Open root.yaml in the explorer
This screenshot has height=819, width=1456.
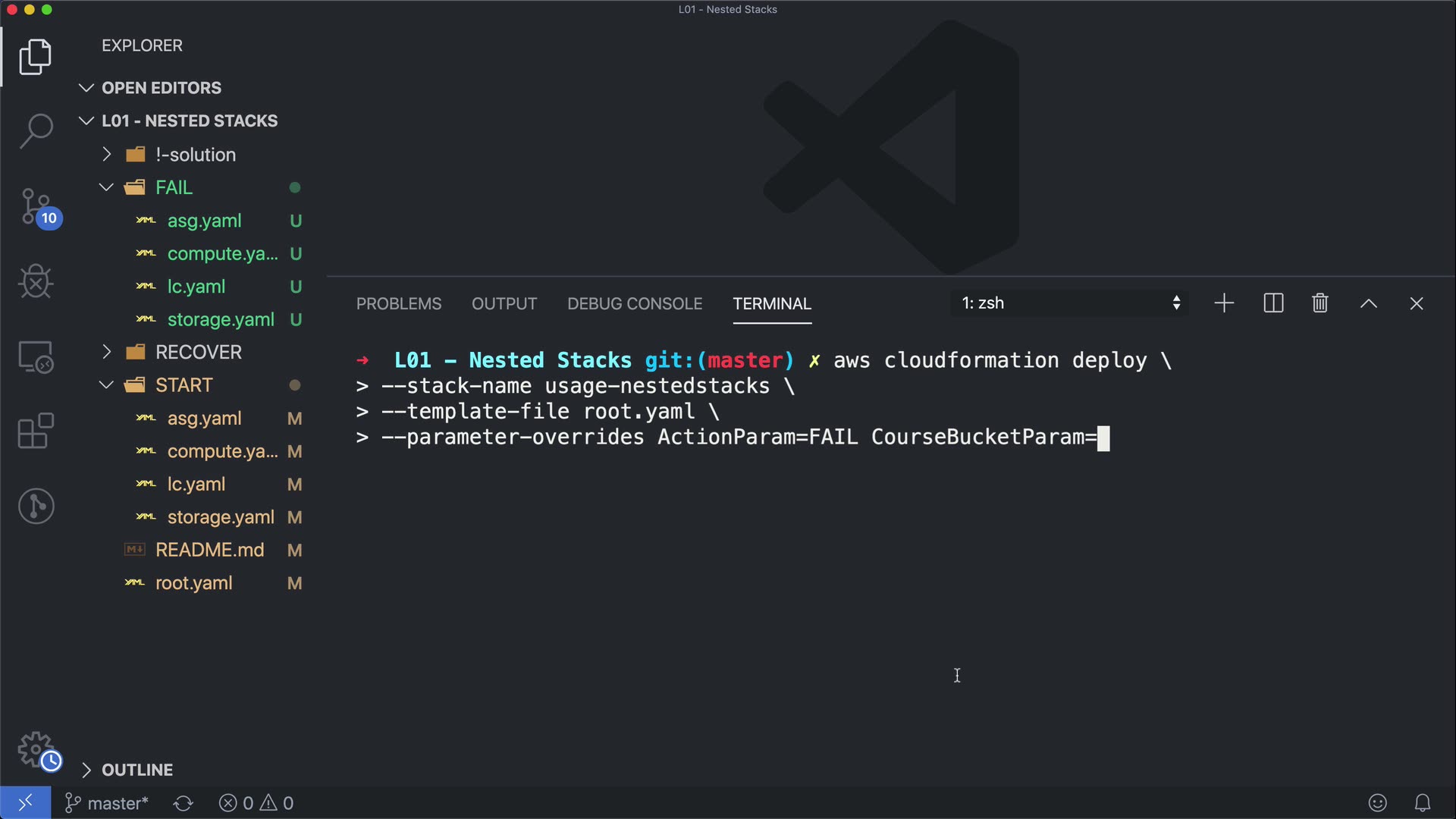coord(193,583)
